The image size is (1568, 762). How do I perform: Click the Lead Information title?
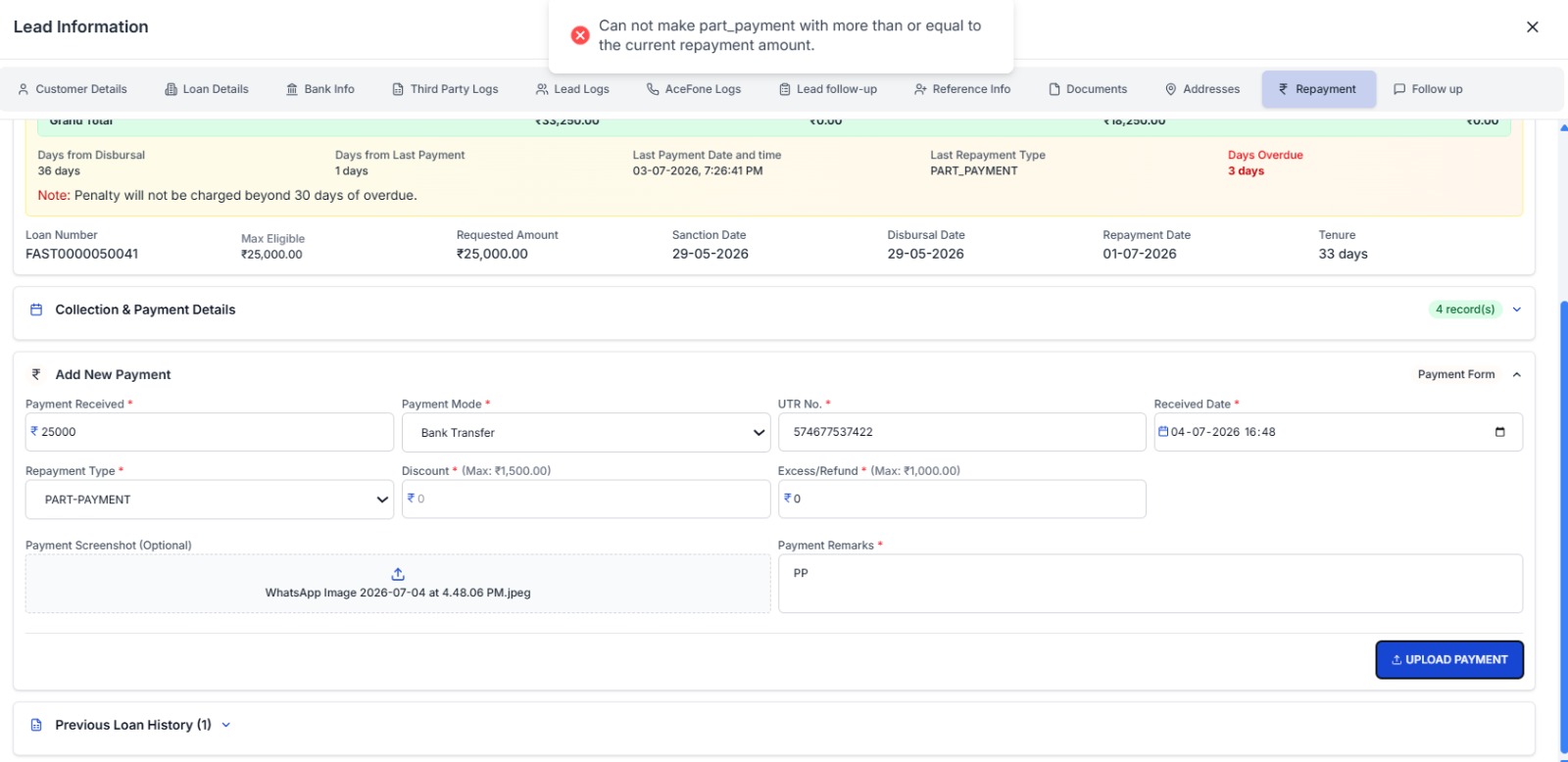coord(81,26)
